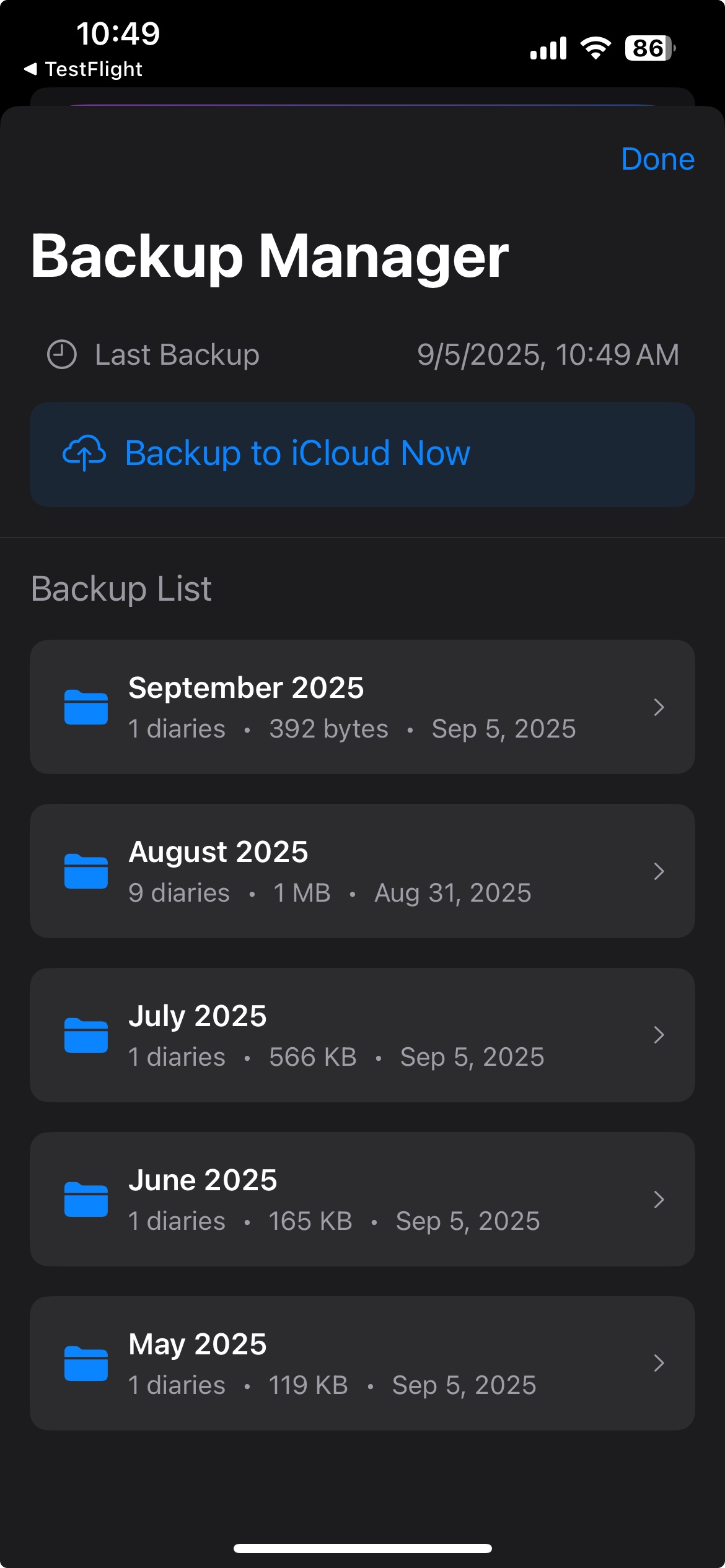
Task: Tap the back arrow to TestFlight
Action: point(31,69)
